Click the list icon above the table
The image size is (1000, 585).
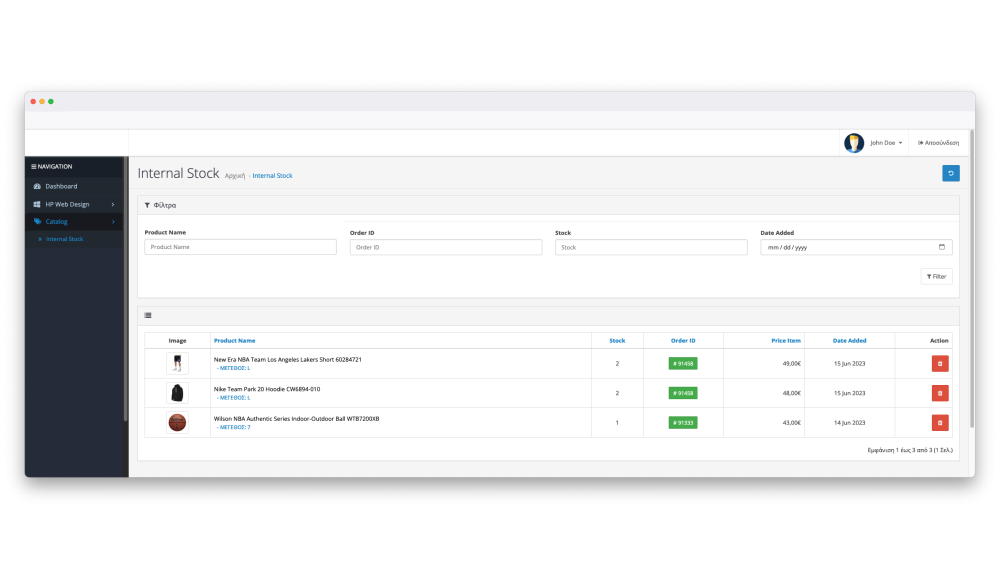coord(148,315)
